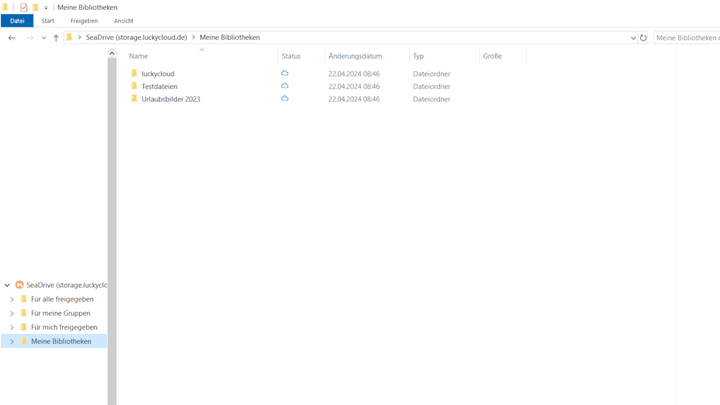Click the navigation pane scroll-up arrow
This screenshot has width=720, height=405.
112,53
